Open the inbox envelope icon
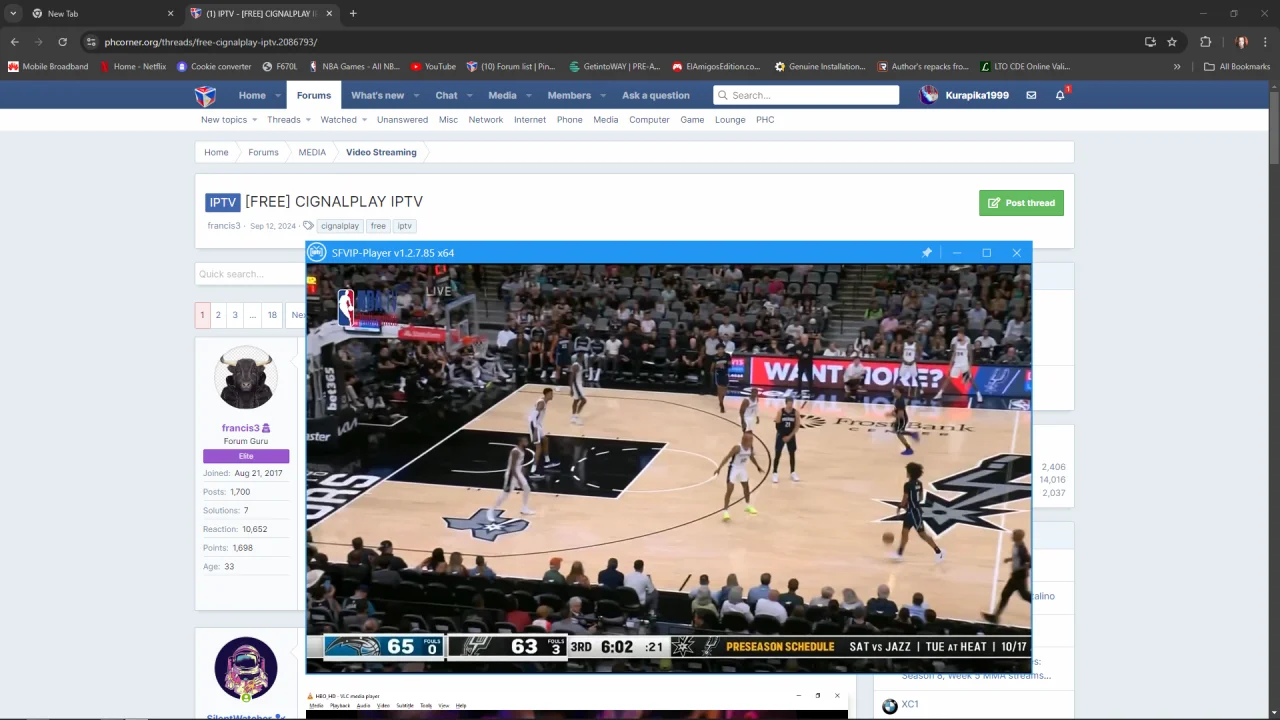 click(1031, 95)
